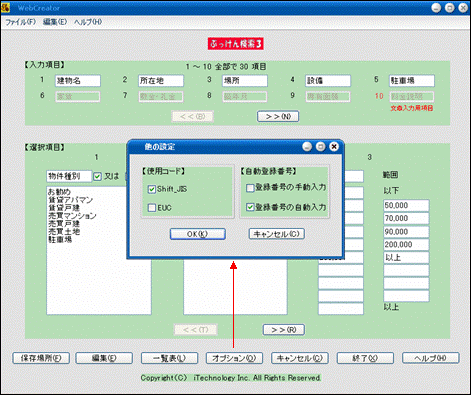
Task: Click the OK(K) button in dialog
Action: coord(198,234)
